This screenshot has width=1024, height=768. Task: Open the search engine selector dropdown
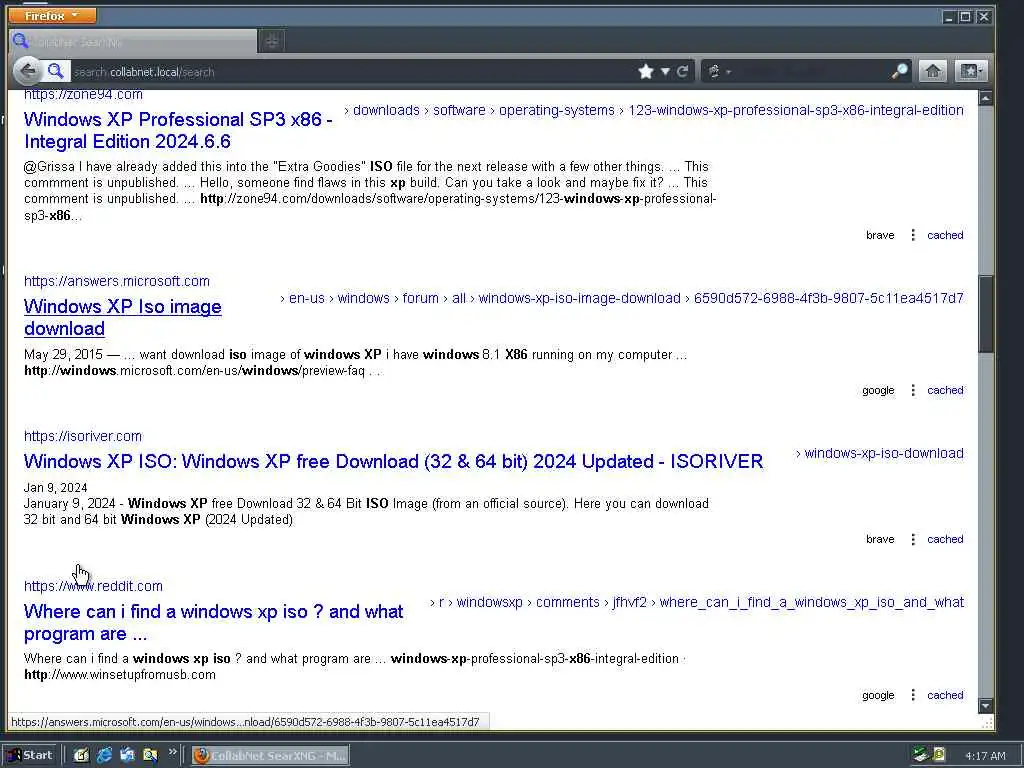(x=718, y=71)
